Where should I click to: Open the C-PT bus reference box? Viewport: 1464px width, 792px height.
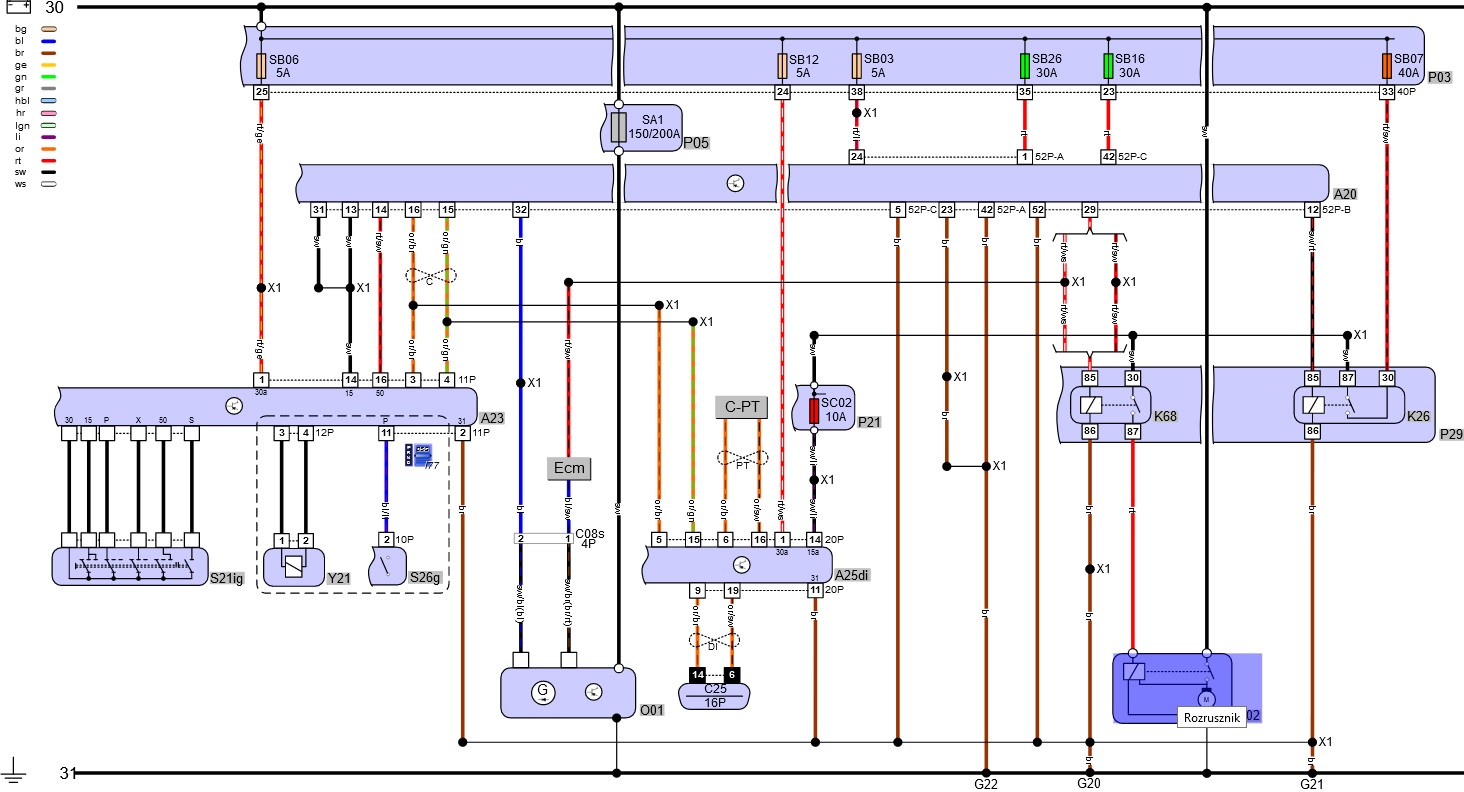(741, 407)
